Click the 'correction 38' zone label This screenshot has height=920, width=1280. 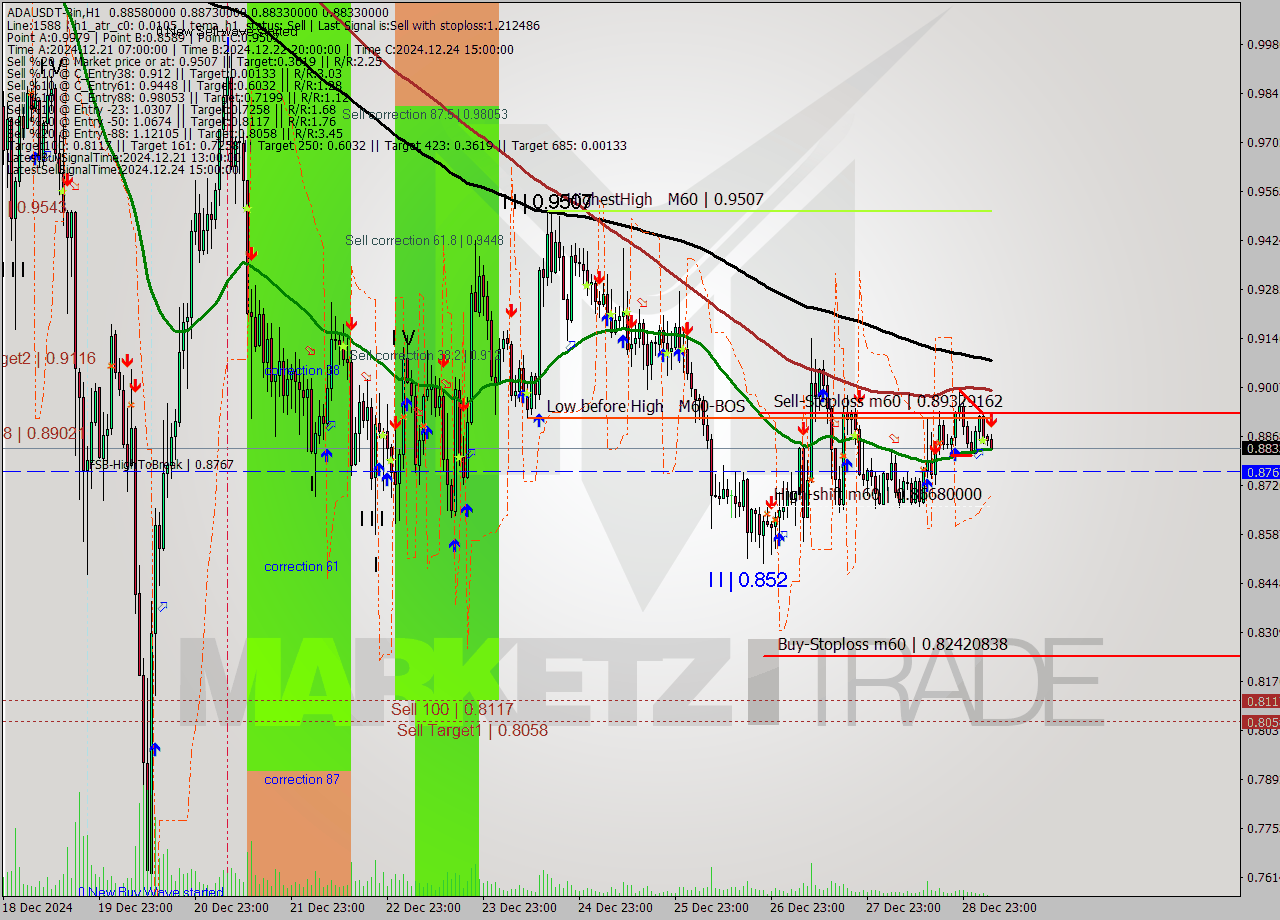pos(301,370)
